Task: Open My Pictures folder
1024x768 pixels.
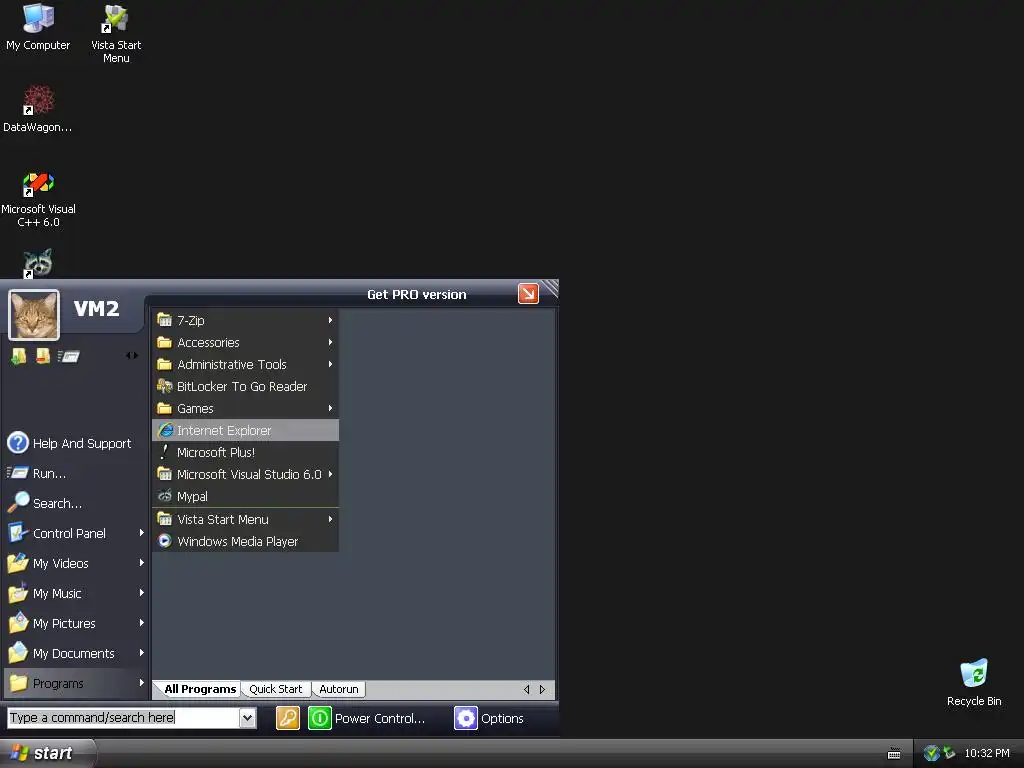Action: (x=76, y=624)
